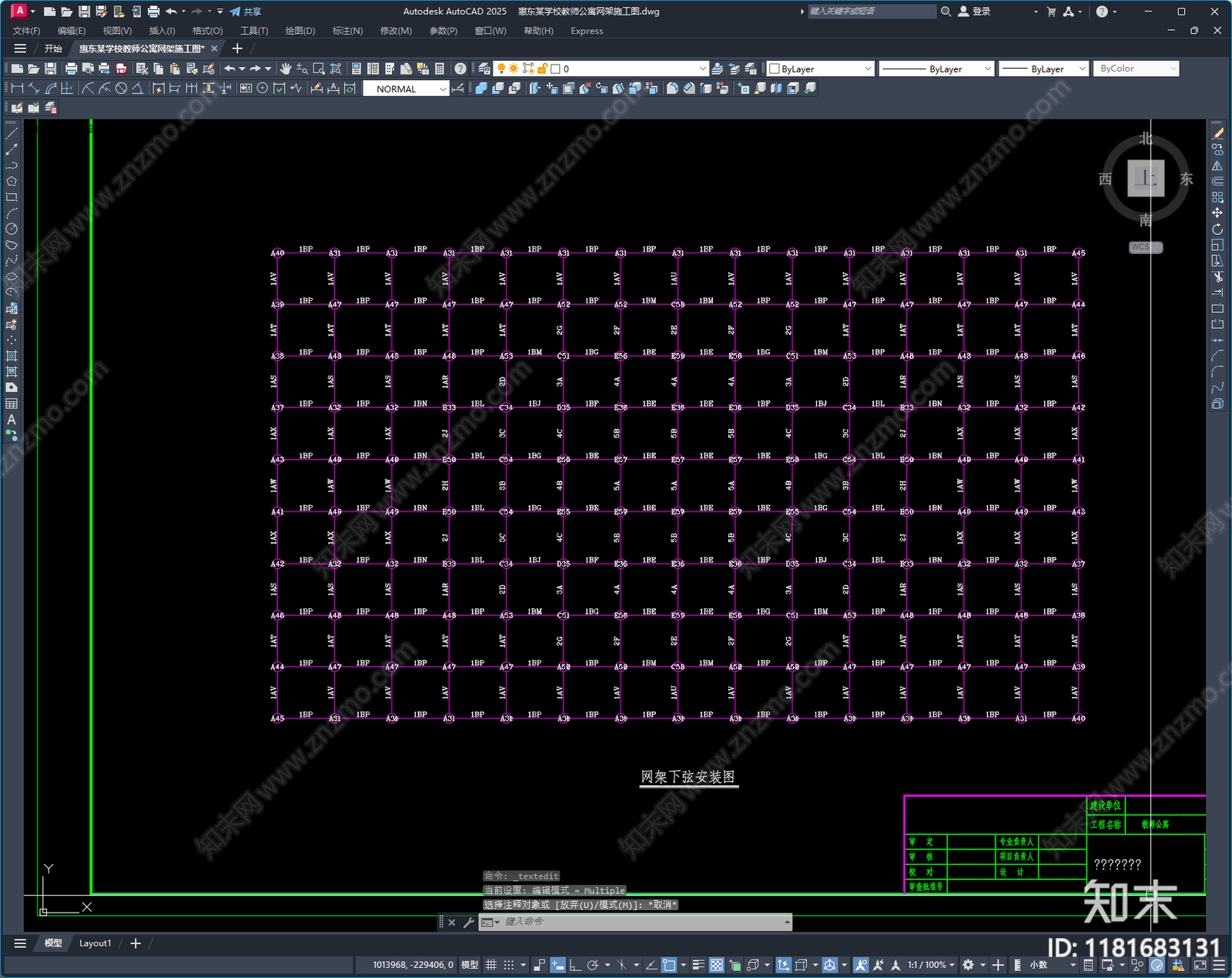Click the Mirror tool in the modify toolbar
1232x978 pixels.
(x=1217, y=166)
